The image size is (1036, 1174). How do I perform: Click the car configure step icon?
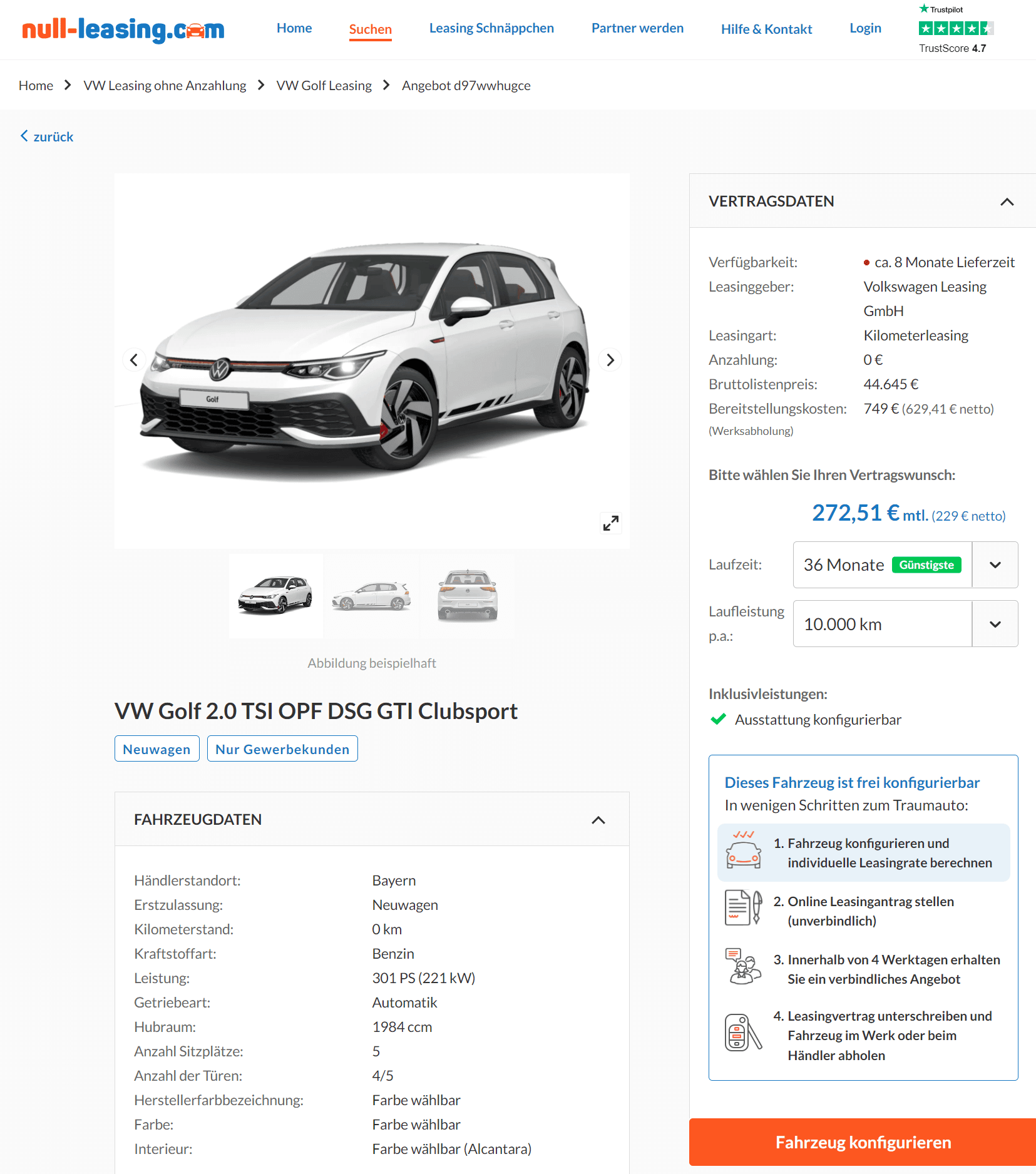pyautogui.click(x=743, y=851)
